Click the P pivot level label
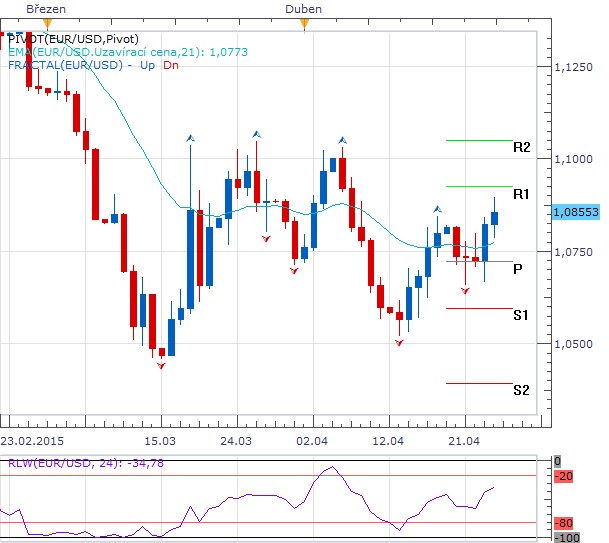Image resolution: width=609 pixels, height=543 pixels. click(x=518, y=269)
